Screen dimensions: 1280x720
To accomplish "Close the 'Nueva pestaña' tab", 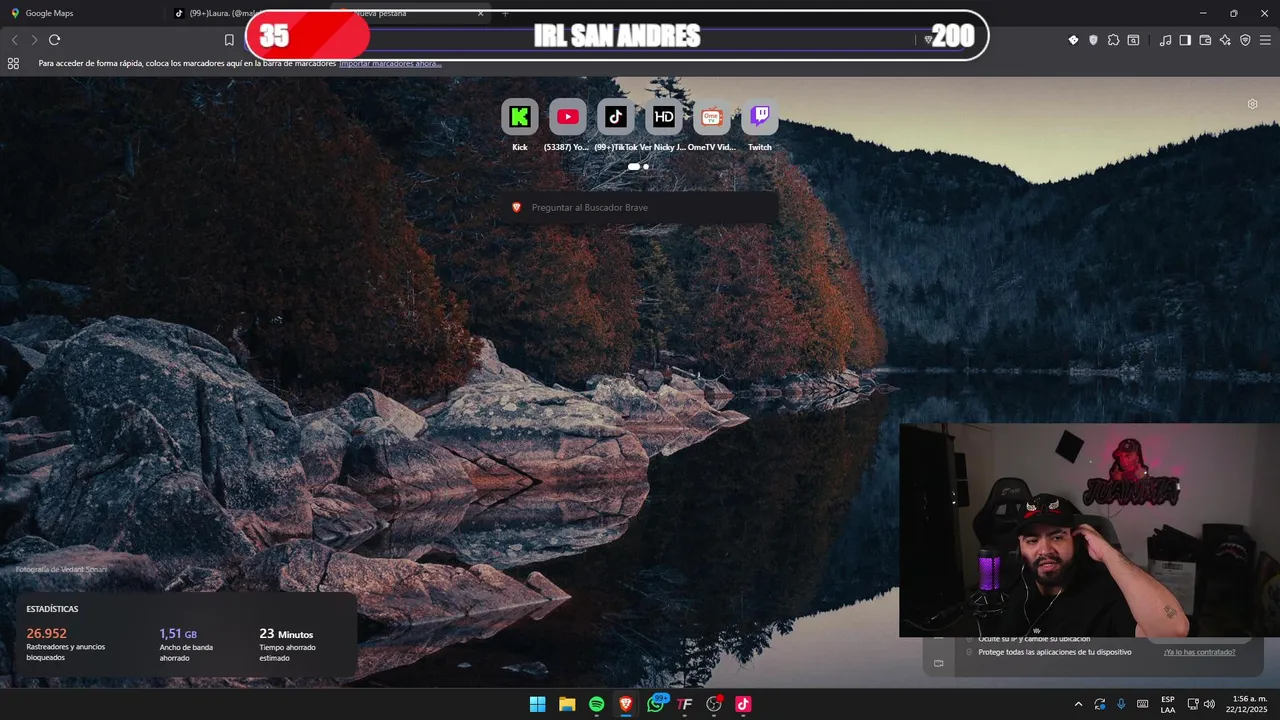I will (480, 13).
